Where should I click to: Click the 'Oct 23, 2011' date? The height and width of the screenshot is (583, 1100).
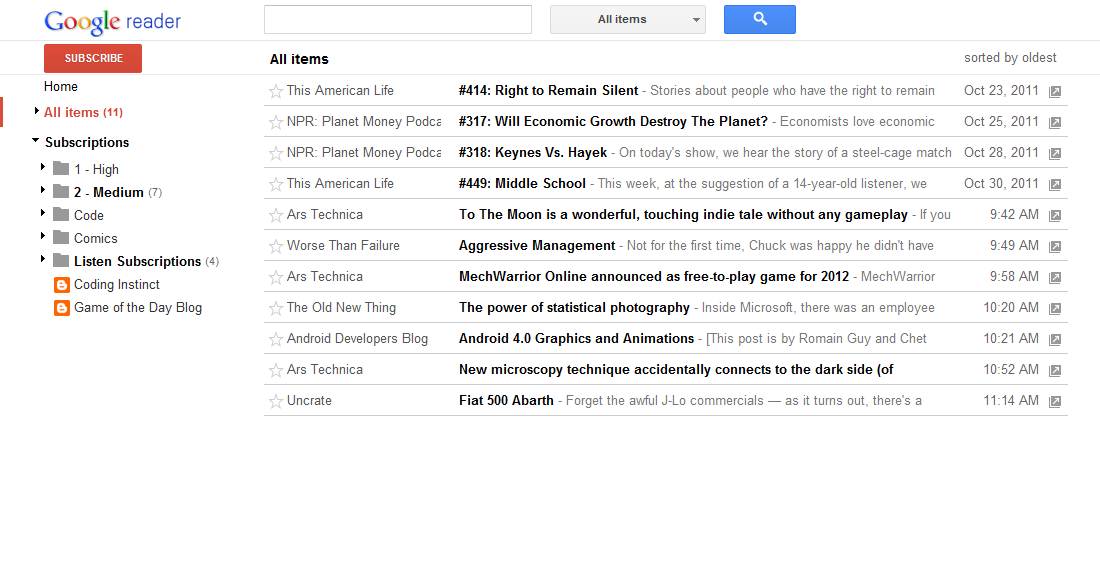pyautogui.click(x=1001, y=91)
